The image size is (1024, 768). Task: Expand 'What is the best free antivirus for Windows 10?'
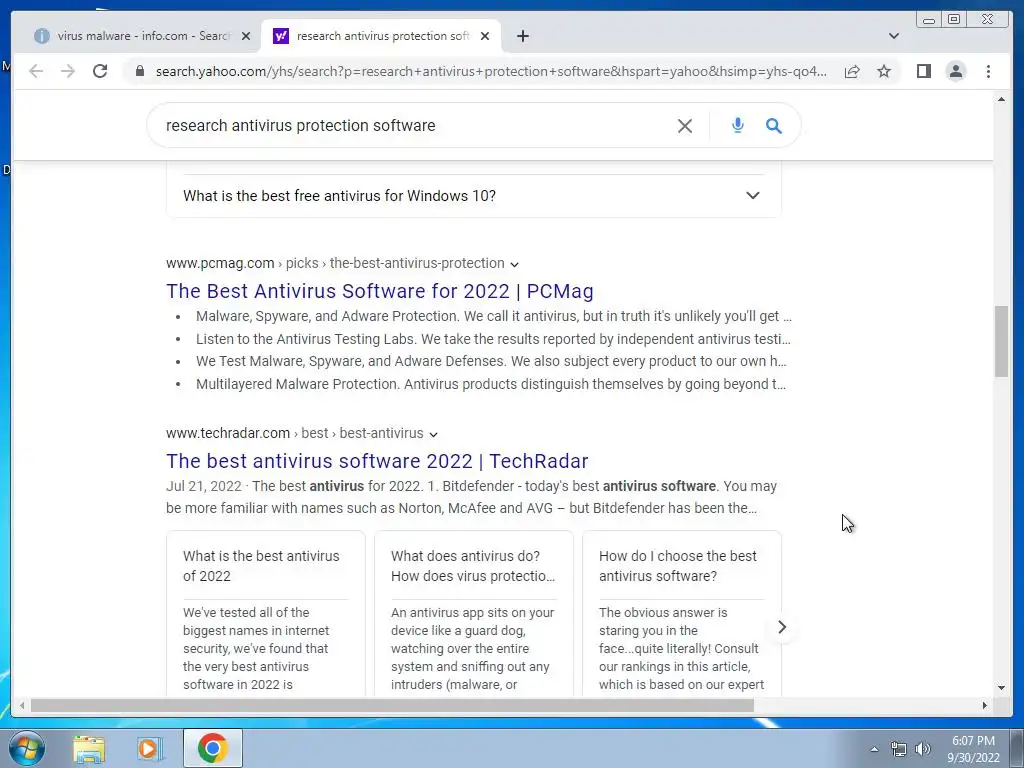coord(473,195)
